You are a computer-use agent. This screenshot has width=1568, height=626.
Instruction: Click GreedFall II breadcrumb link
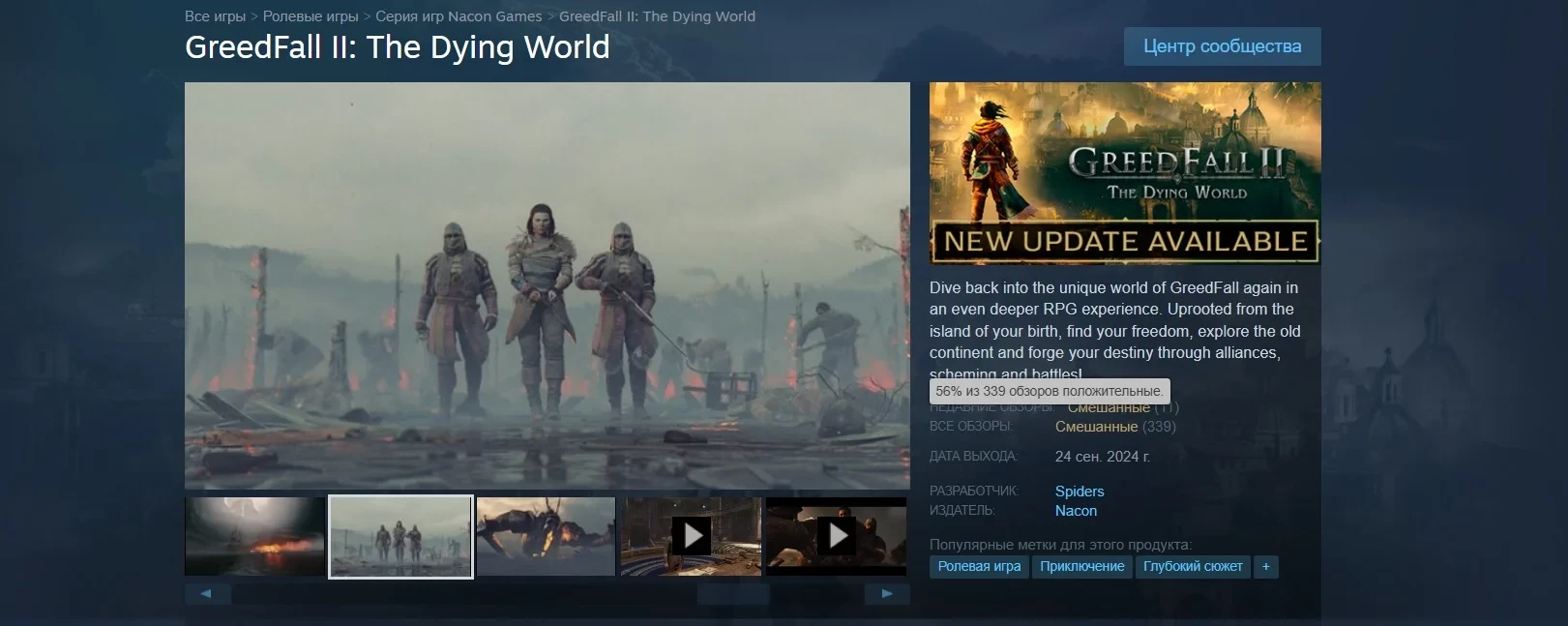[x=657, y=16]
